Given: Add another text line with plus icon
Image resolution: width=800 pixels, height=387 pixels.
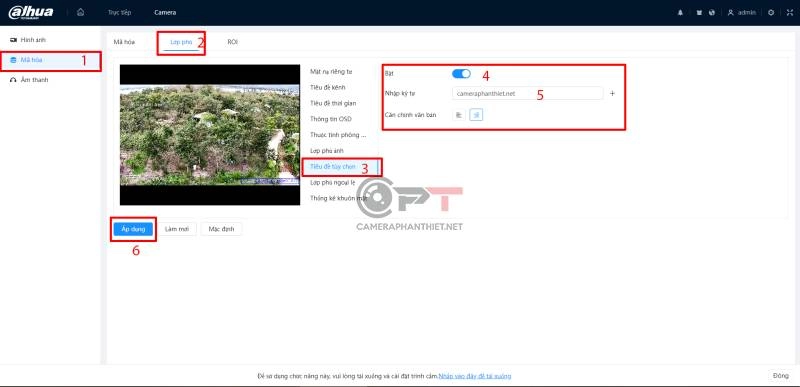Looking at the screenshot, I should click(x=613, y=93).
